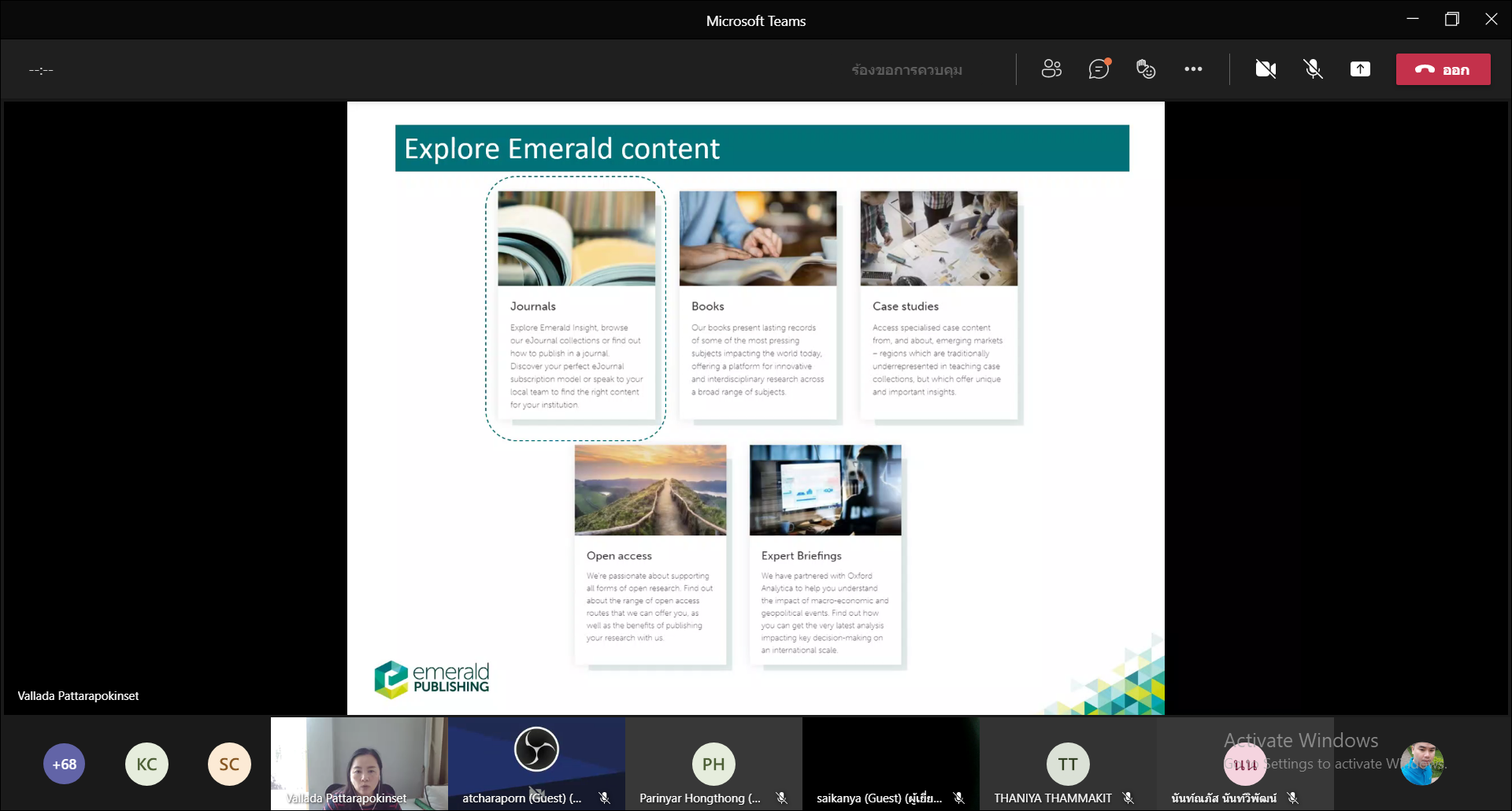Select atcharaporn guest participant tile
This screenshot has width=1512, height=811.
coord(536,762)
